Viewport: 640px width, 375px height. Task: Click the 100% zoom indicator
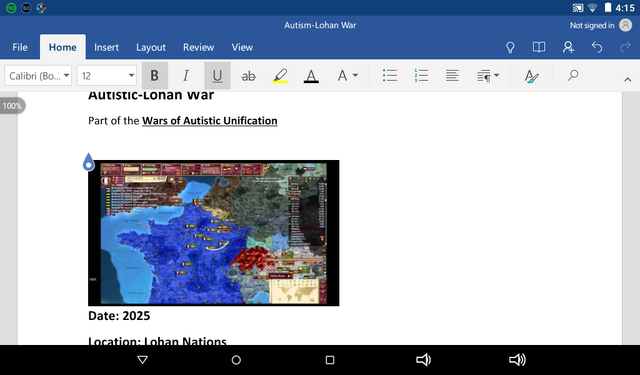tap(12, 106)
